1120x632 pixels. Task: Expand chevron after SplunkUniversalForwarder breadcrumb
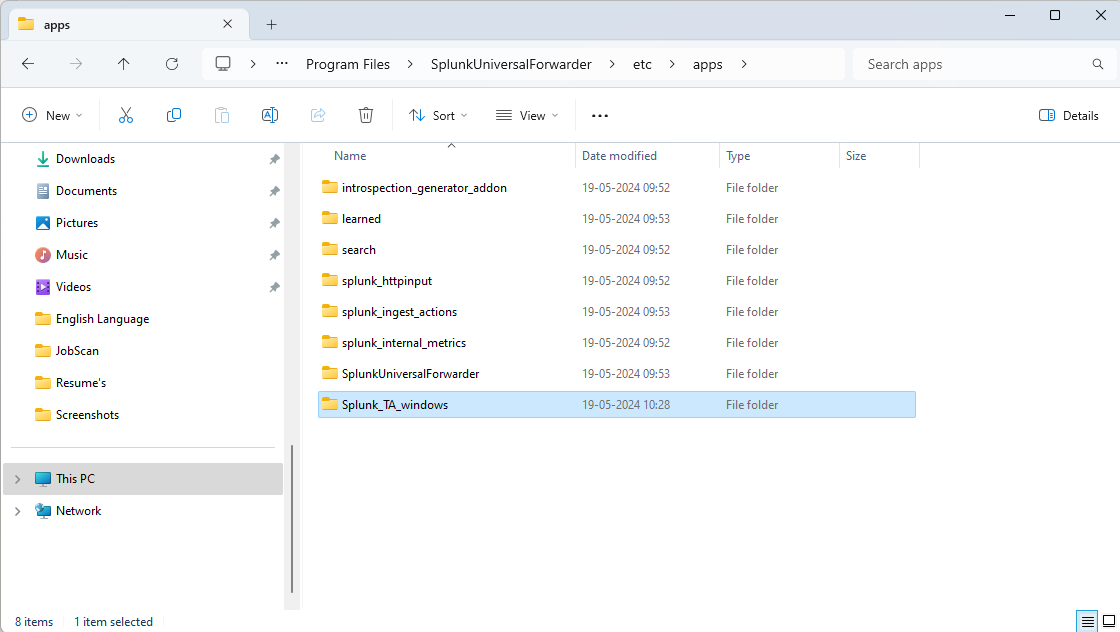click(x=612, y=64)
